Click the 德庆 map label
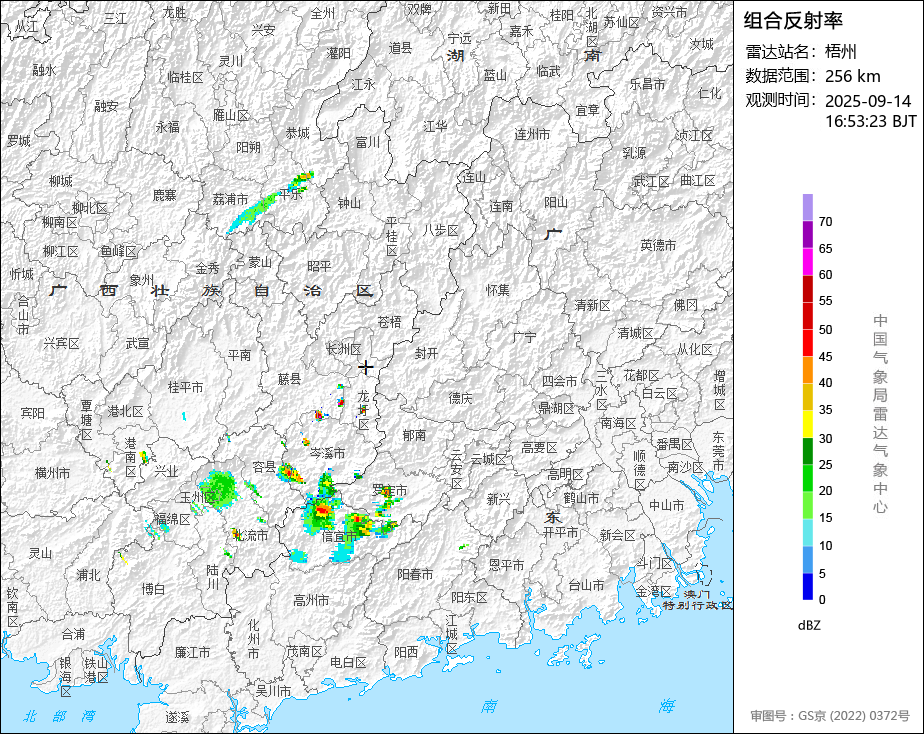 coord(460,398)
